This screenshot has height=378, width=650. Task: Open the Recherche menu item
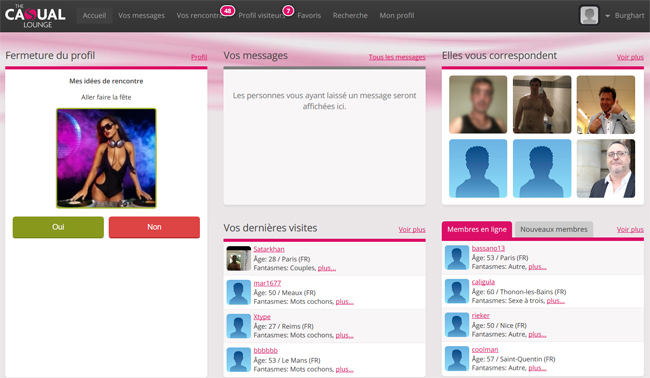[350, 15]
